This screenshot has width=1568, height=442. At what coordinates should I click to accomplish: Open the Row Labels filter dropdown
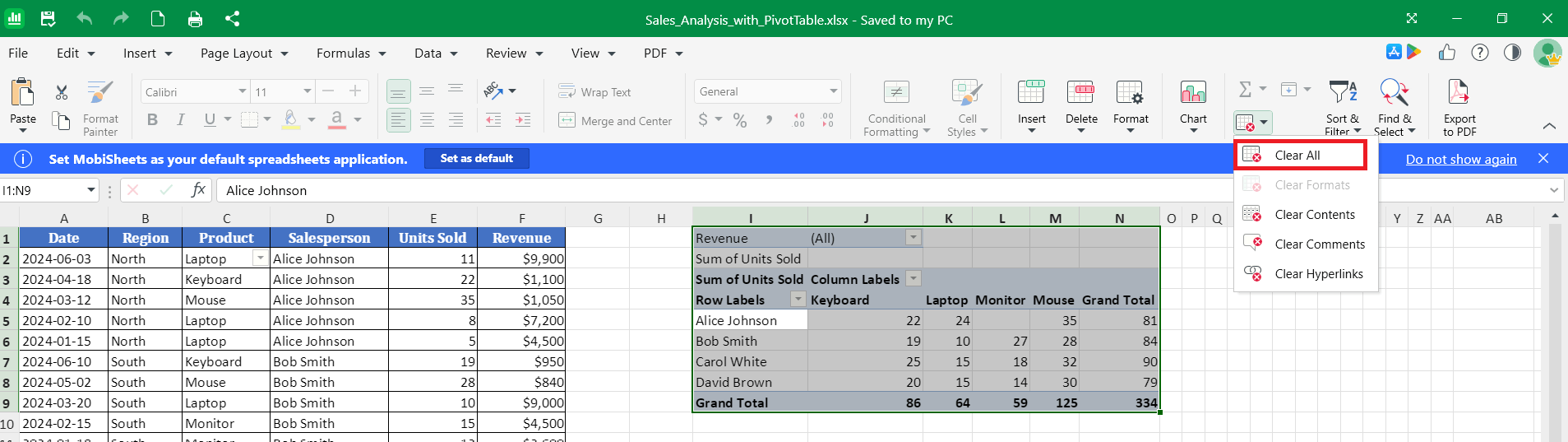coord(798,300)
